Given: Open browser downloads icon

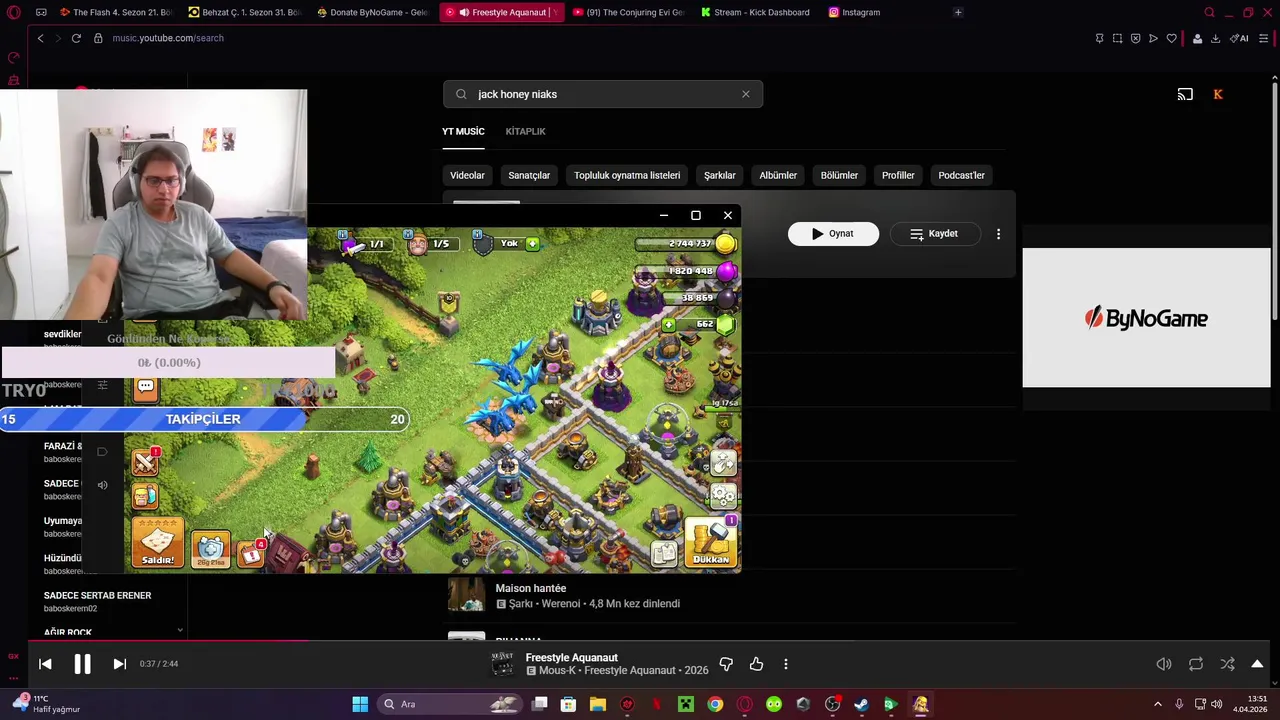Looking at the screenshot, I should pos(1215,38).
